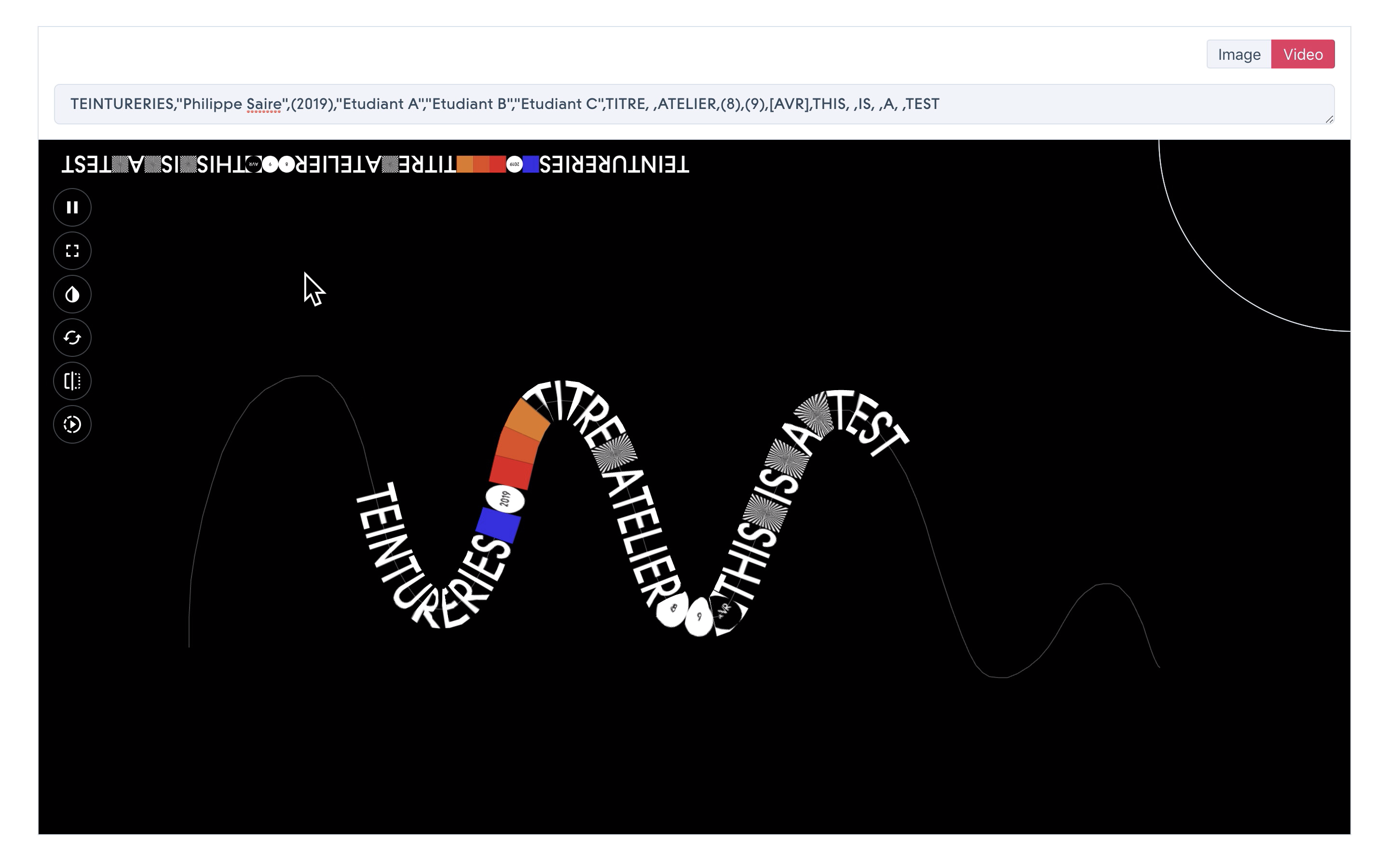This screenshot has width=1389, height=868.
Task: Click the blue square on the curved path
Action: (x=498, y=525)
